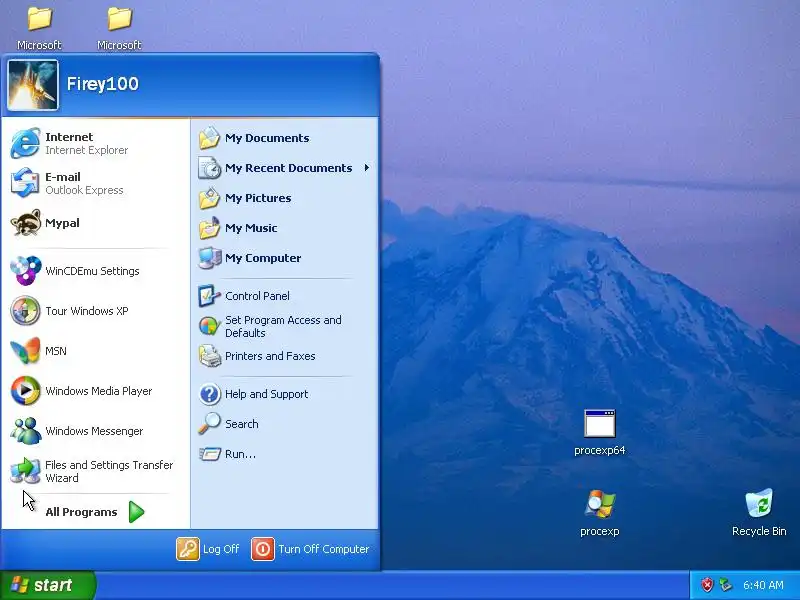800x600 pixels.
Task: Choose the "My Recent Documents" menu label
Action: [288, 168]
